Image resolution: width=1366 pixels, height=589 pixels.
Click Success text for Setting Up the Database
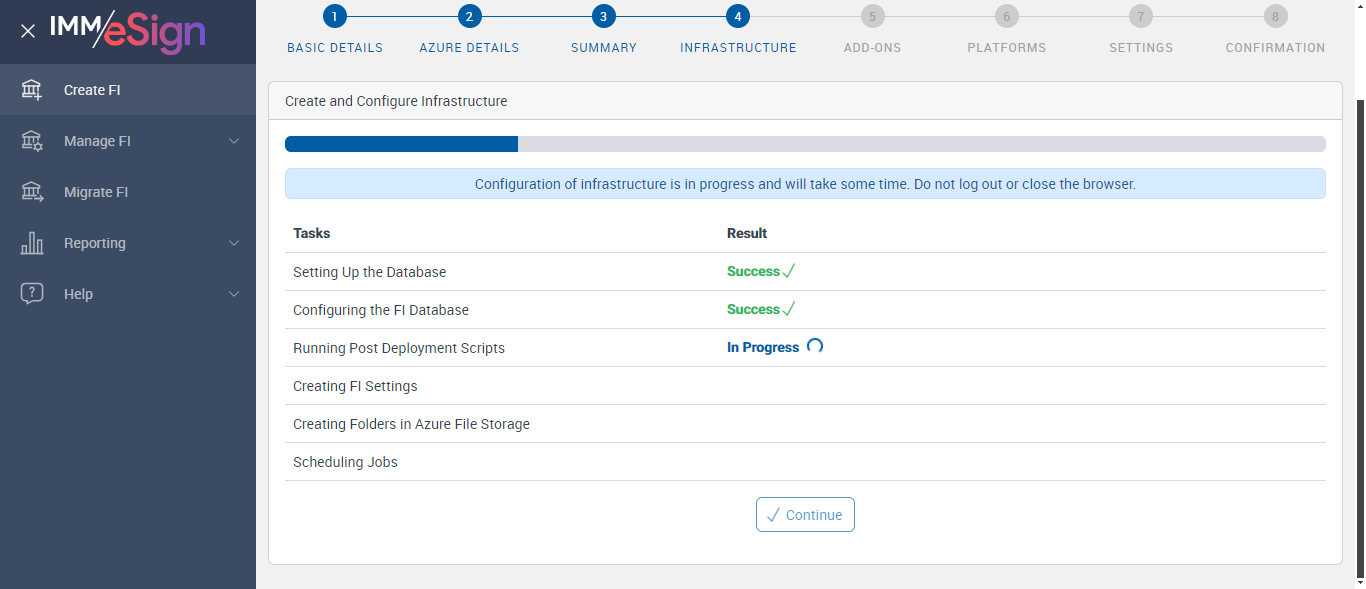[x=753, y=271]
